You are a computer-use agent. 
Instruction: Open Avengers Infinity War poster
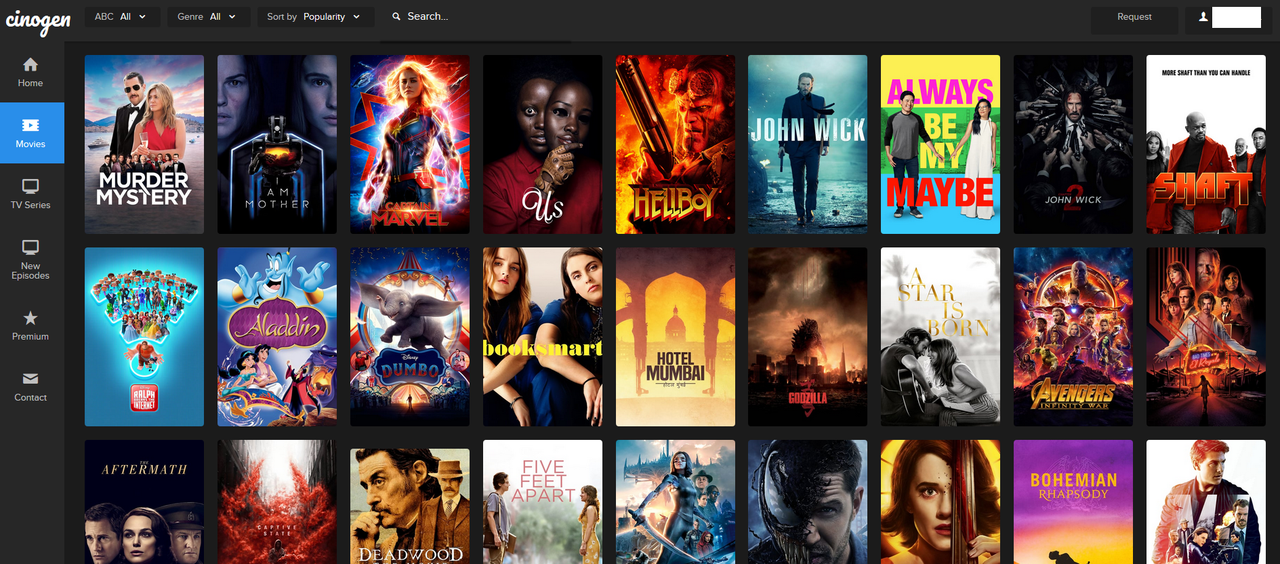1073,337
